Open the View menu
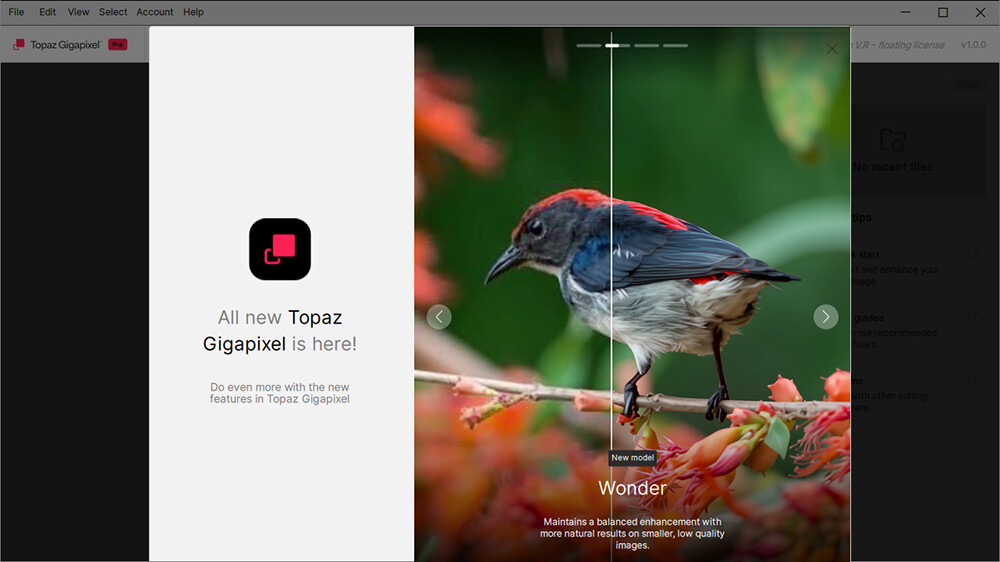 [78, 12]
